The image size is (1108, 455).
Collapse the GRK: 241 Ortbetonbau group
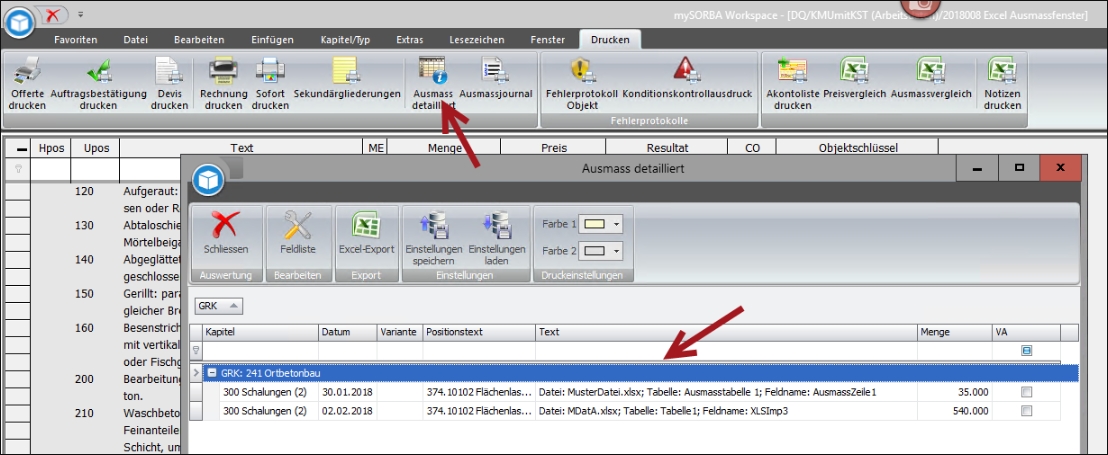[x=212, y=373]
